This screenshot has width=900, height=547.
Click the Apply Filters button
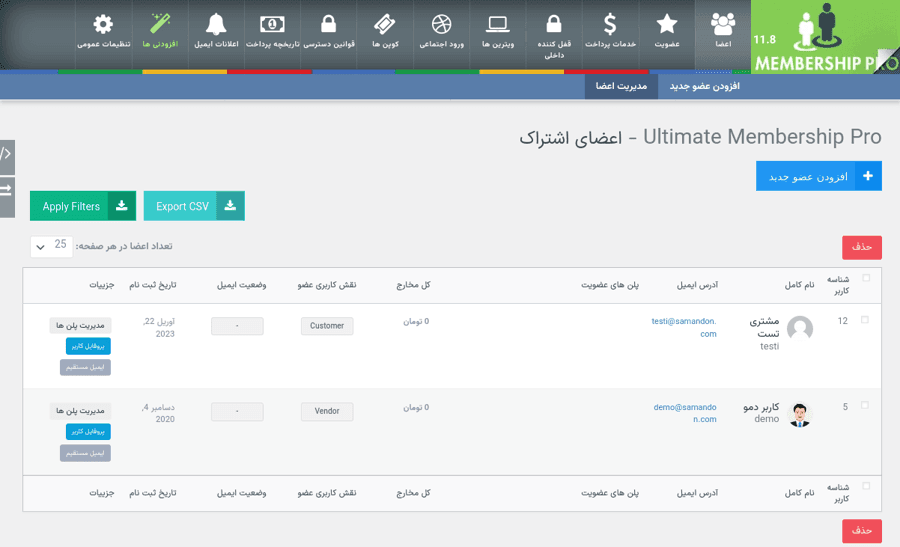click(x=83, y=205)
